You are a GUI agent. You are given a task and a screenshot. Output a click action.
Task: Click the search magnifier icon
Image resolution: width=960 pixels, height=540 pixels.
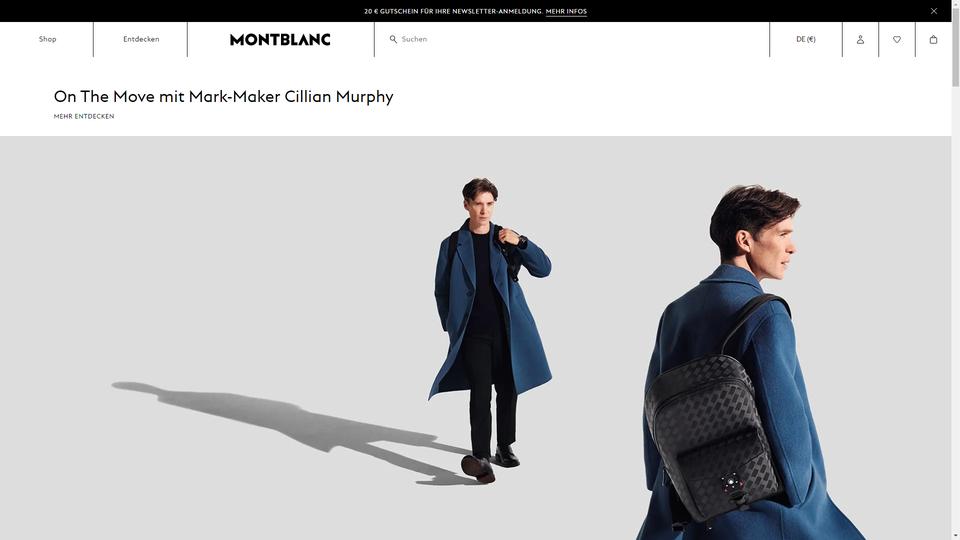click(x=393, y=39)
